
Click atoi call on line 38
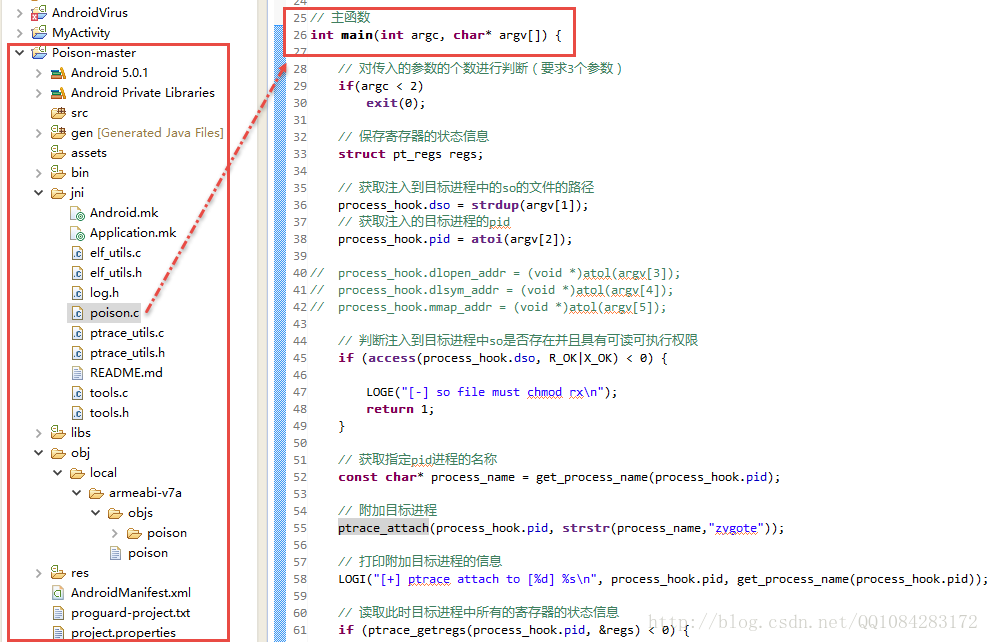[486, 239]
